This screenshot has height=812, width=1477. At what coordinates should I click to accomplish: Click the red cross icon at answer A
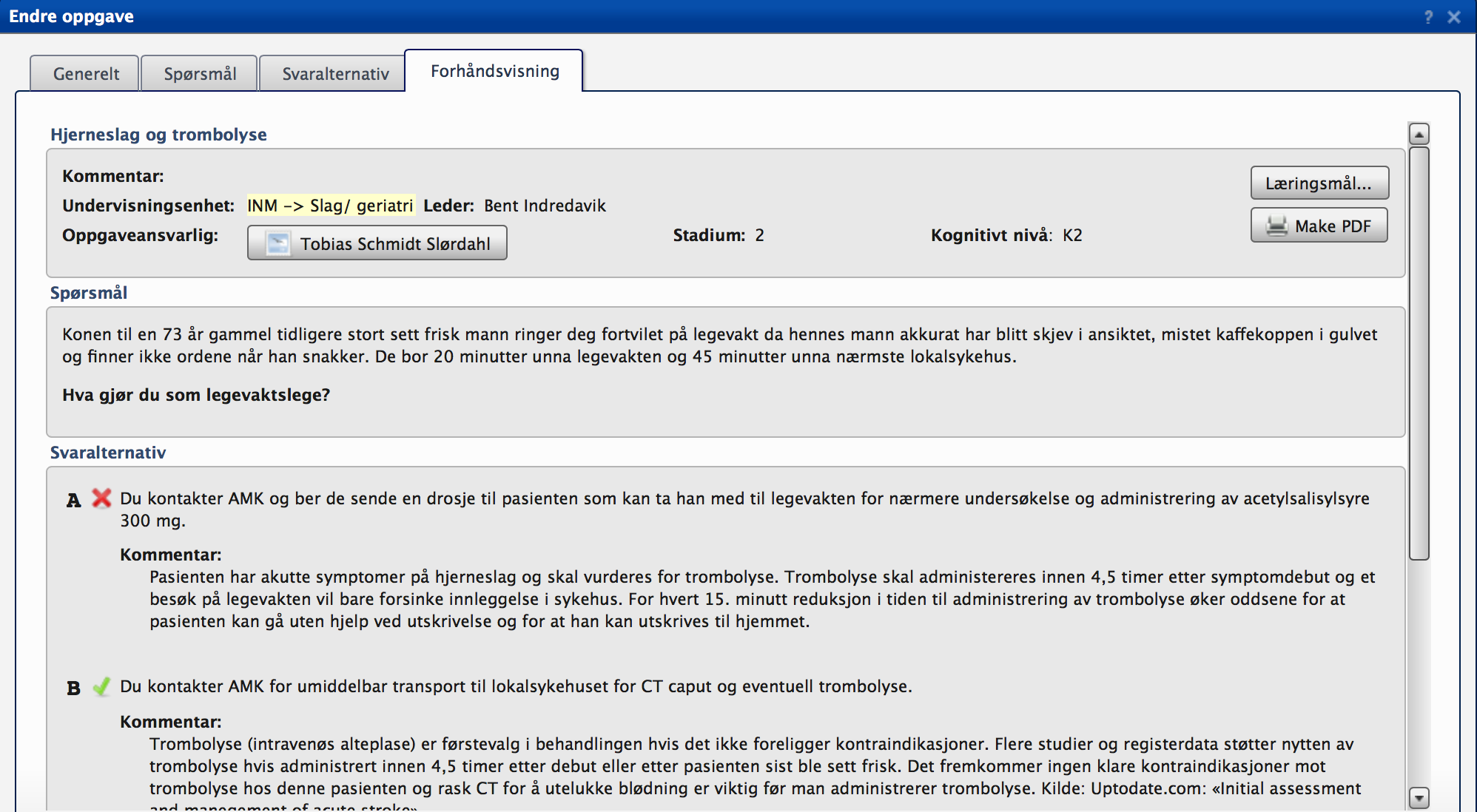[x=101, y=498]
